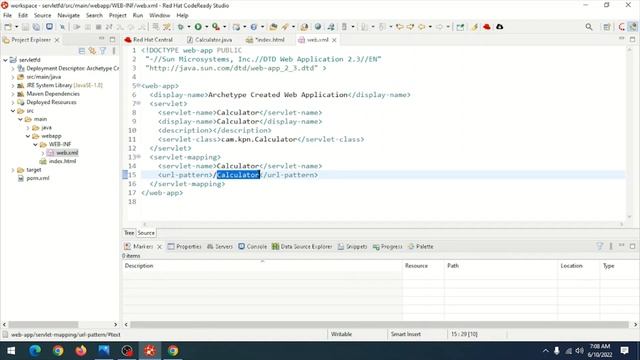Open the Project menu
This screenshot has height=360, width=640.
click(118, 16)
